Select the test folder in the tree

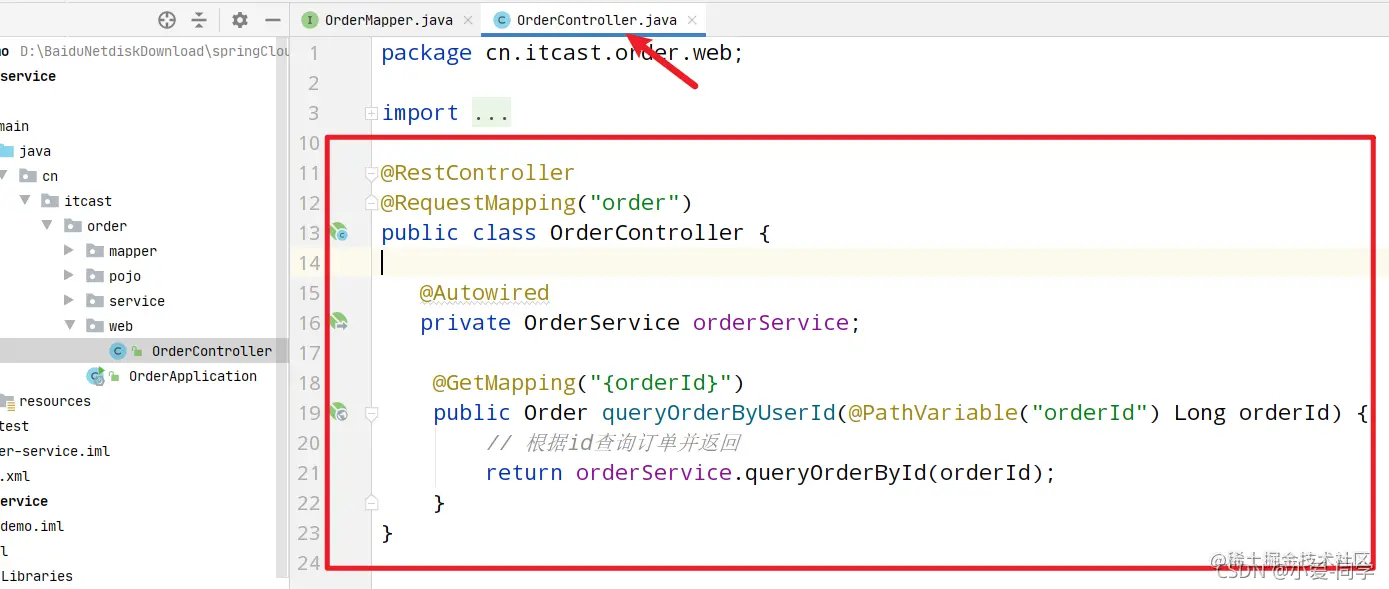(x=14, y=426)
